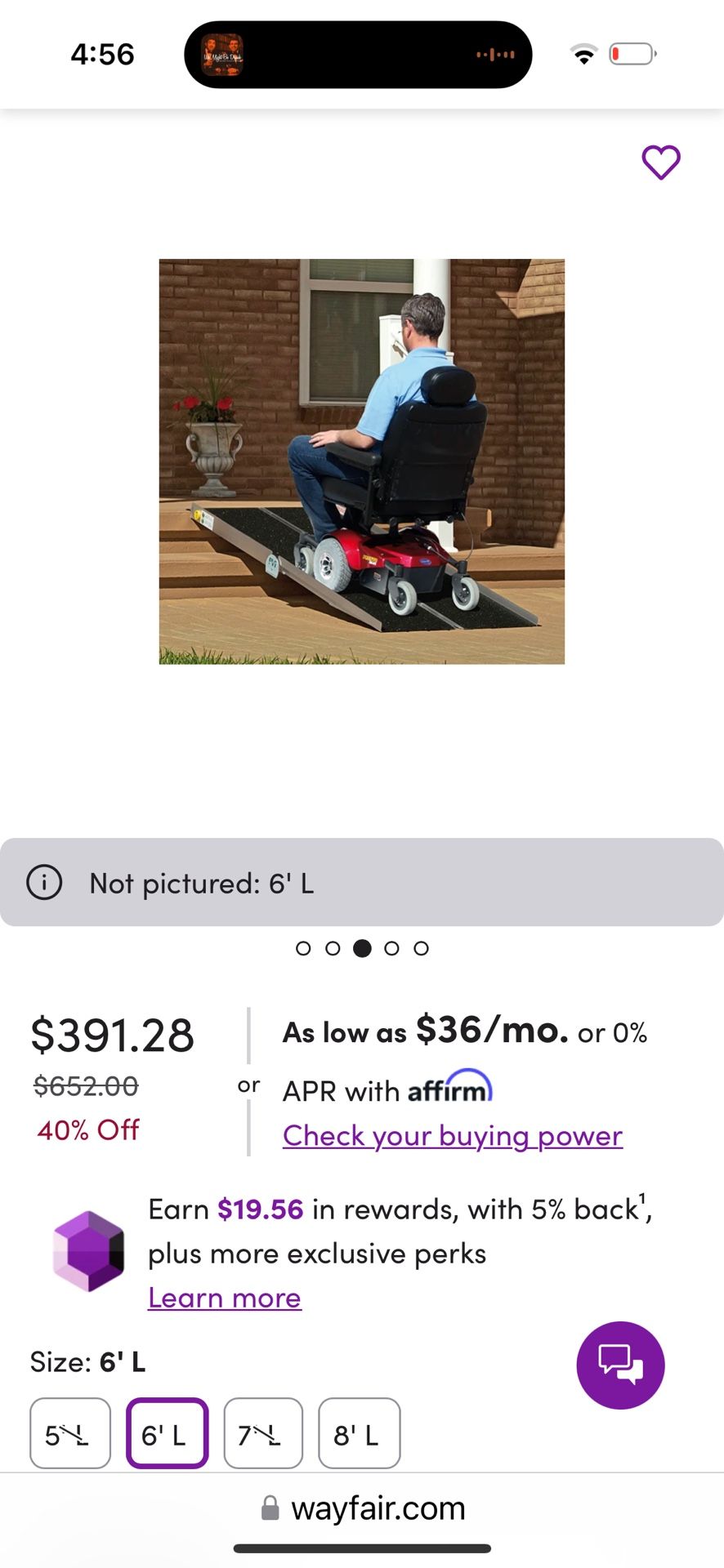
Task: Show the fifth image carousel dot
Action: coord(421,948)
